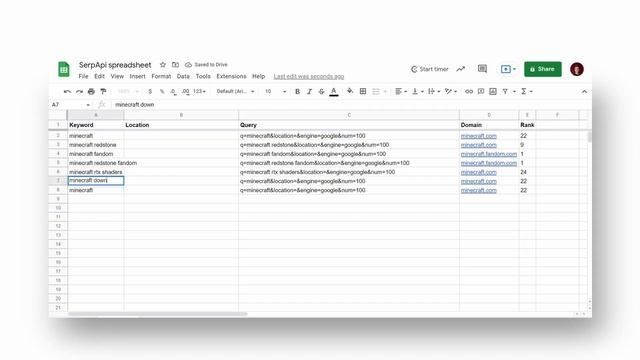The image size is (640, 360).
Task: Open the Data menu
Action: pos(183,76)
